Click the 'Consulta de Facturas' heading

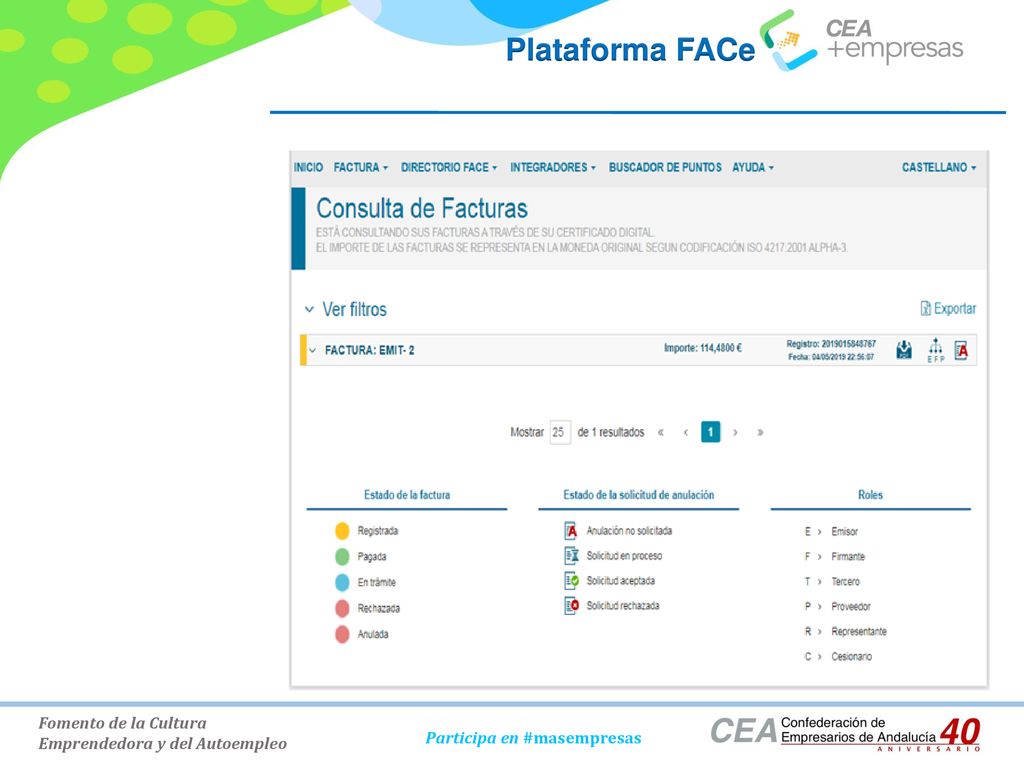click(422, 208)
